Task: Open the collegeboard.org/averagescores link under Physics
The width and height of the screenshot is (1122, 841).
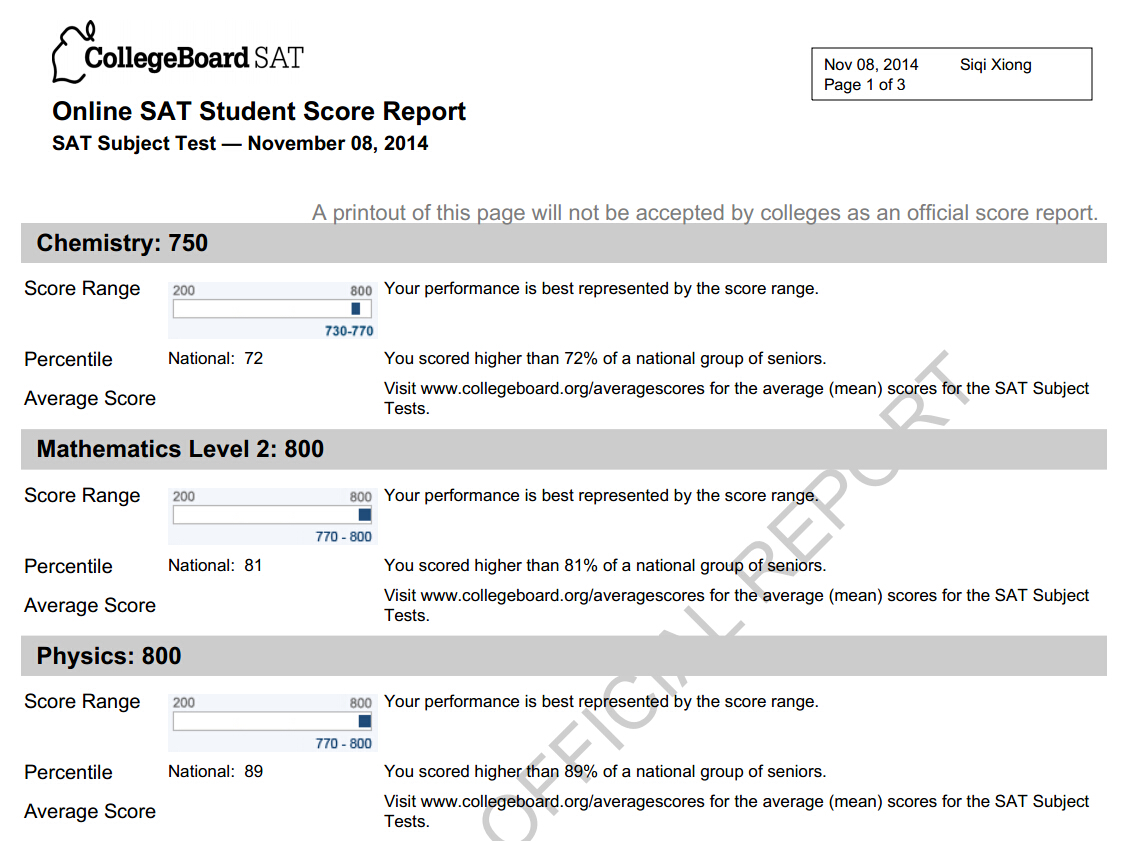Action: [563, 802]
